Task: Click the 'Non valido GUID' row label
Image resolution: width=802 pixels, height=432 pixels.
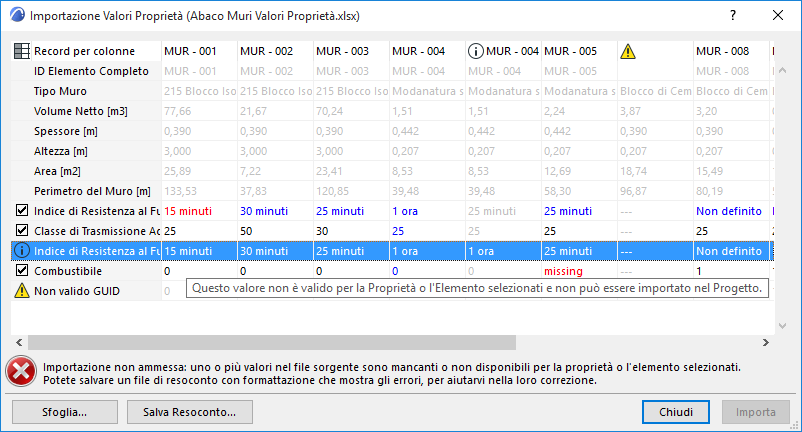Action: [77, 291]
